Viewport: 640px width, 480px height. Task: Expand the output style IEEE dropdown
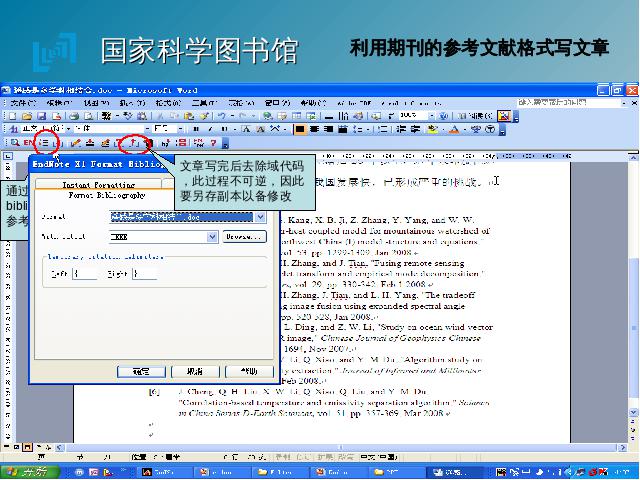click(212, 237)
